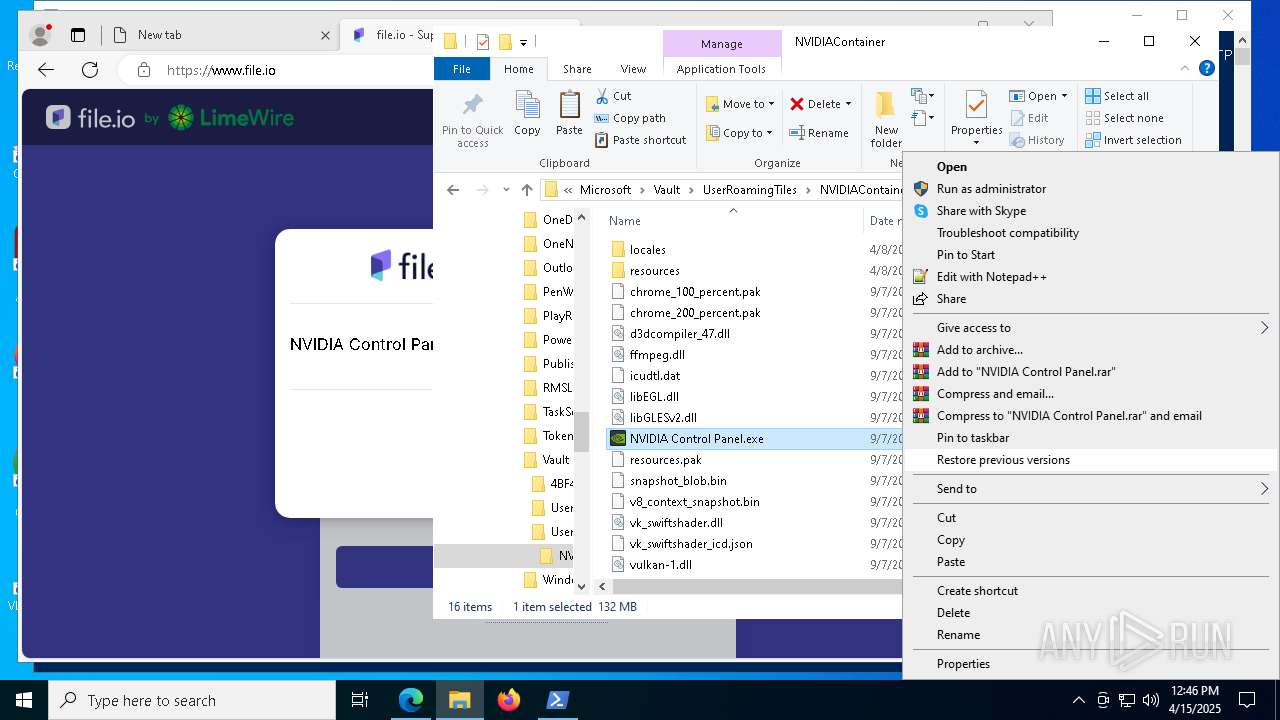This screenshot has height=720, width=1280.
Task: Open PowerShell from the taskbar
Action: pos(558,700)
